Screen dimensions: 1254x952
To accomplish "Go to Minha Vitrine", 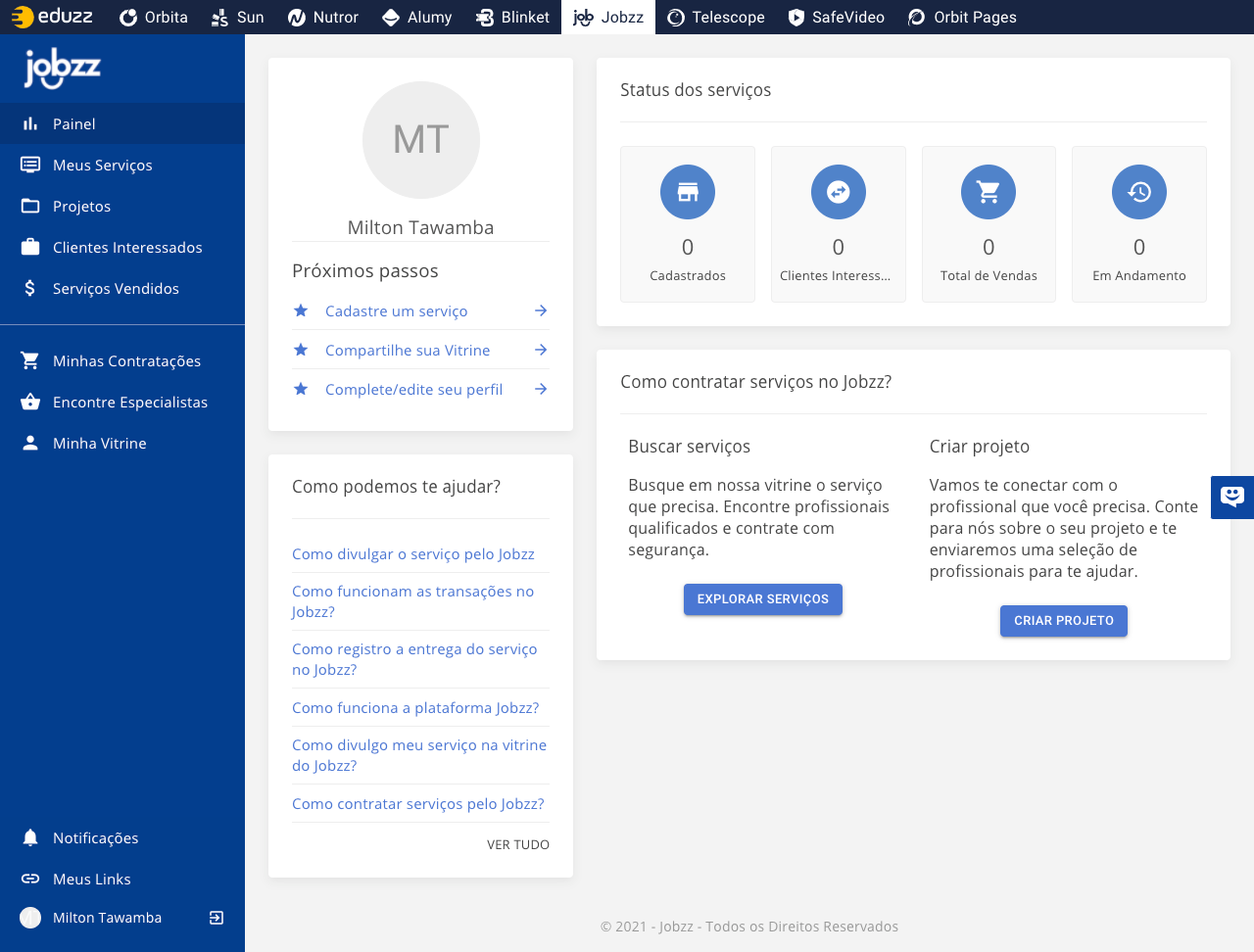I will click(122, 443).
